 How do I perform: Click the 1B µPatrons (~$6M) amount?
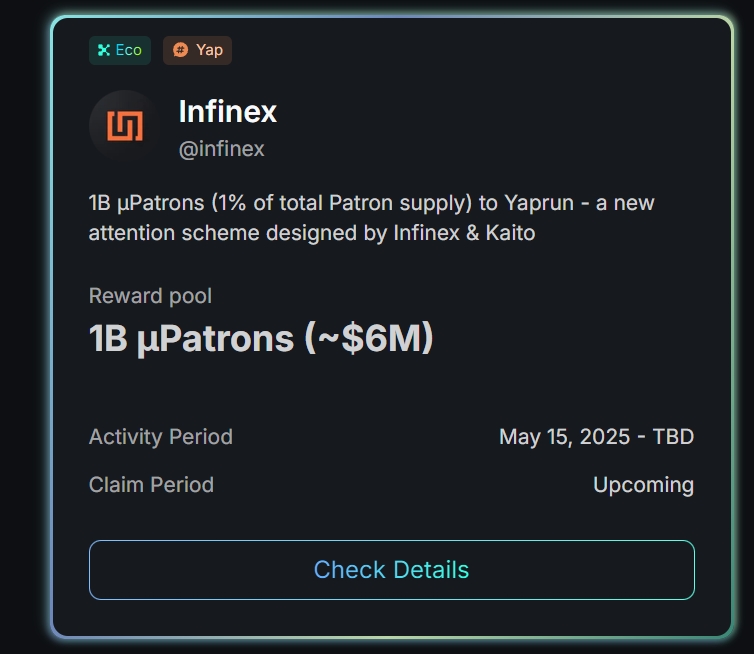click(x=261, y=338)
